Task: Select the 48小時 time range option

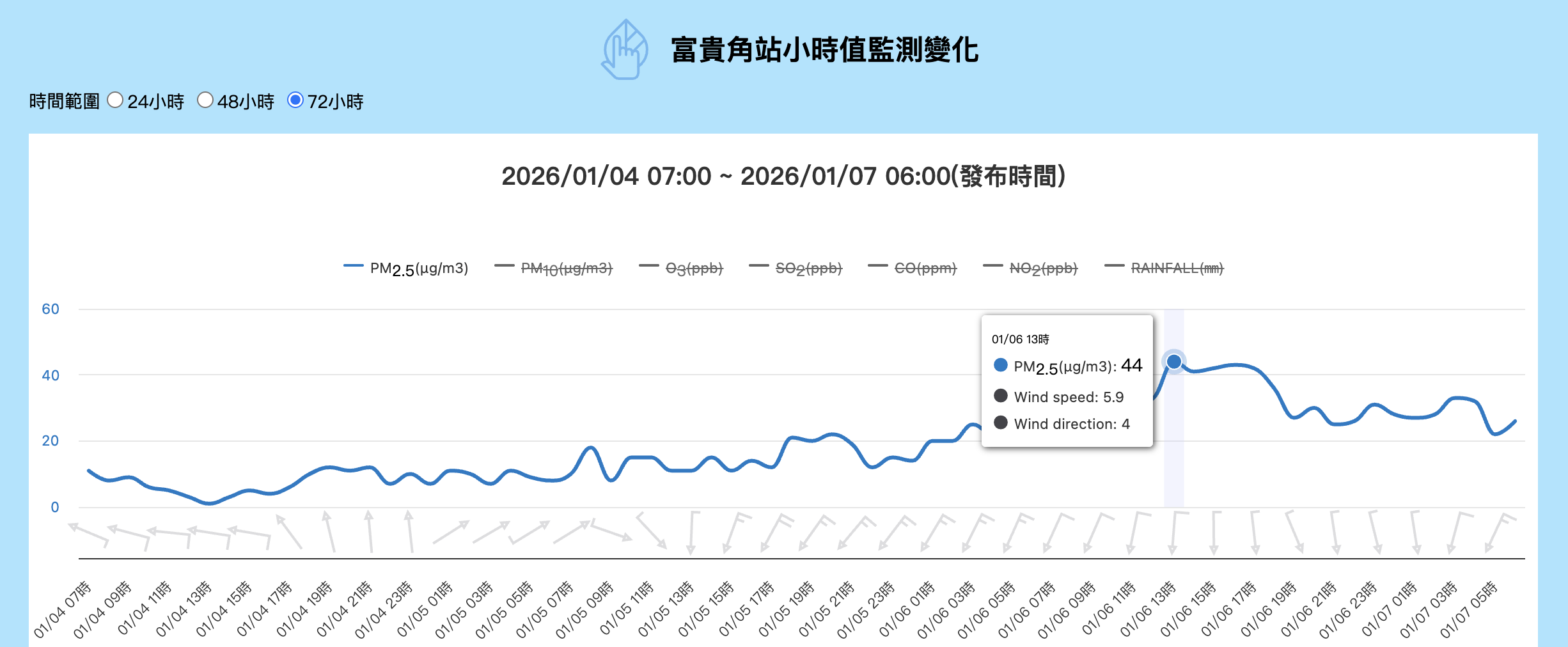Action: [206, 100]
